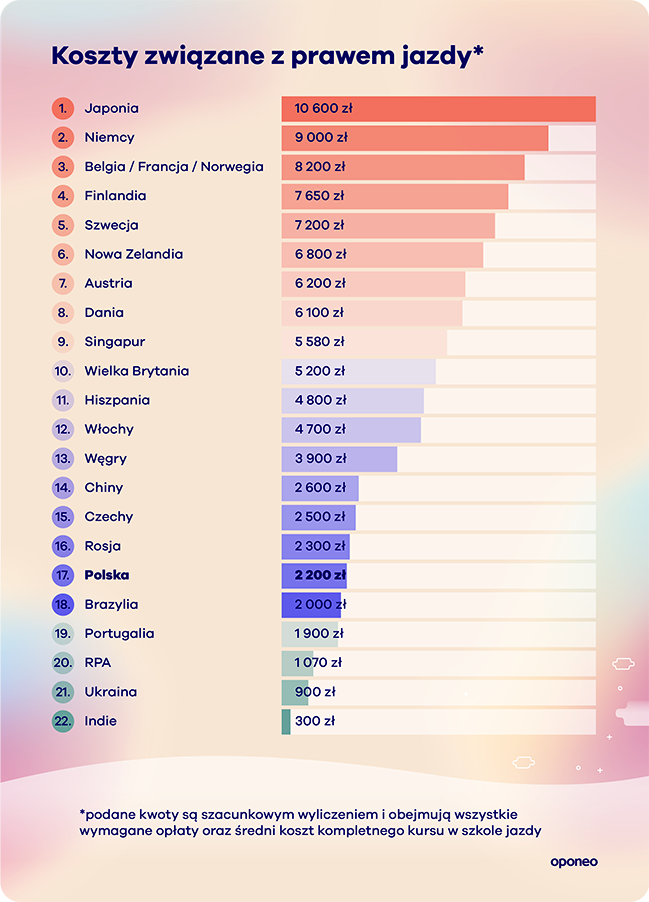Select the "Belgia / Francja / Norwegia" label

pos(174,167)
